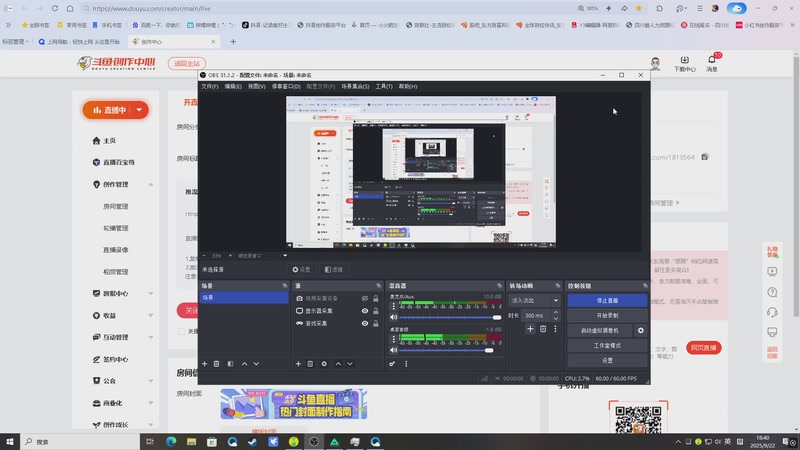Expand the 互动管理 sidebar section

(151, 337)
